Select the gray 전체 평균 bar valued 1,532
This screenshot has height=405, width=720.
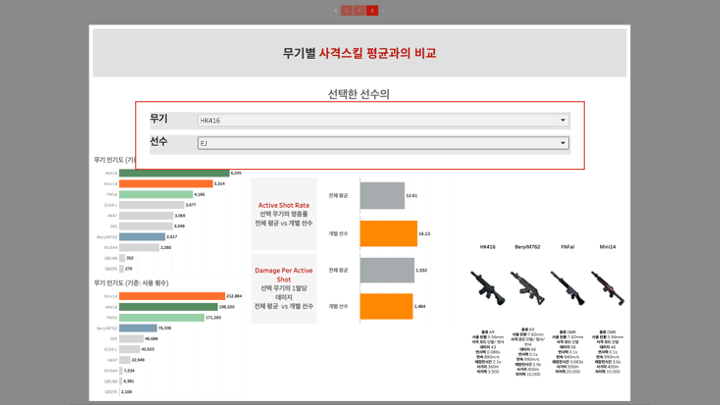[x=387, y=270]
